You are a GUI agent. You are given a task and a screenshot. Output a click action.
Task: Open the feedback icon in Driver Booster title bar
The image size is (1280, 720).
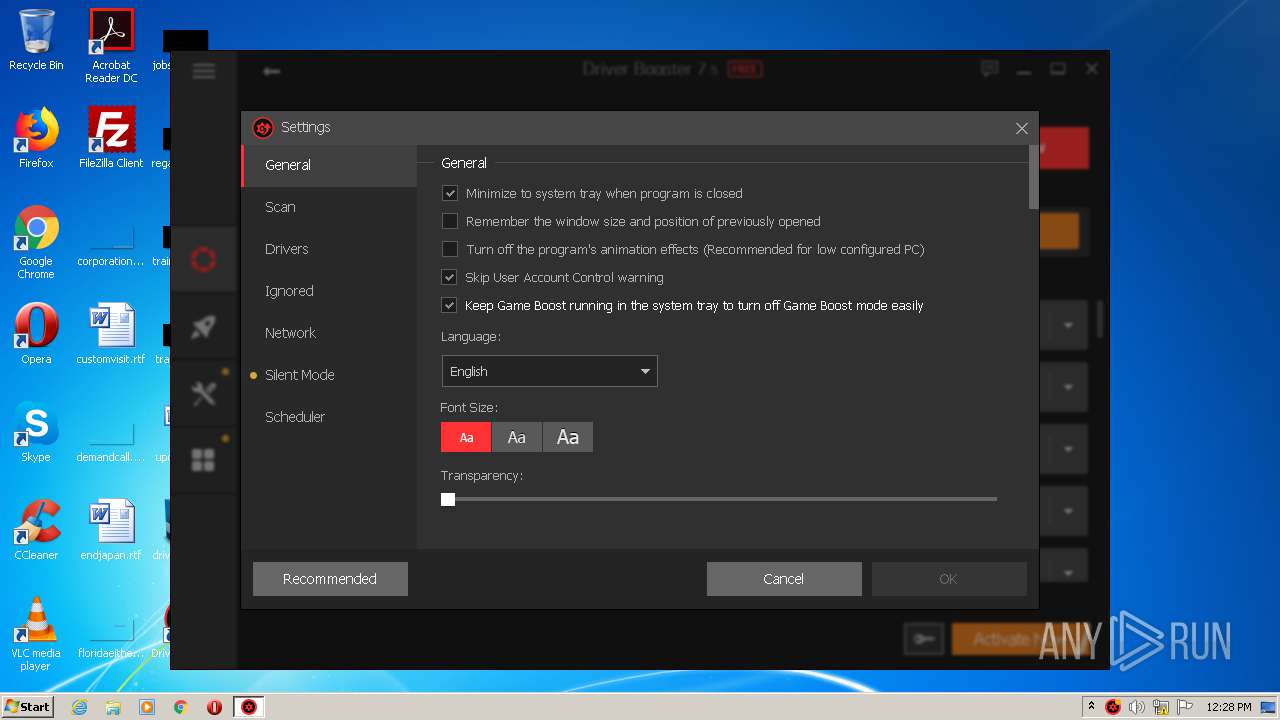coord(990,69)
